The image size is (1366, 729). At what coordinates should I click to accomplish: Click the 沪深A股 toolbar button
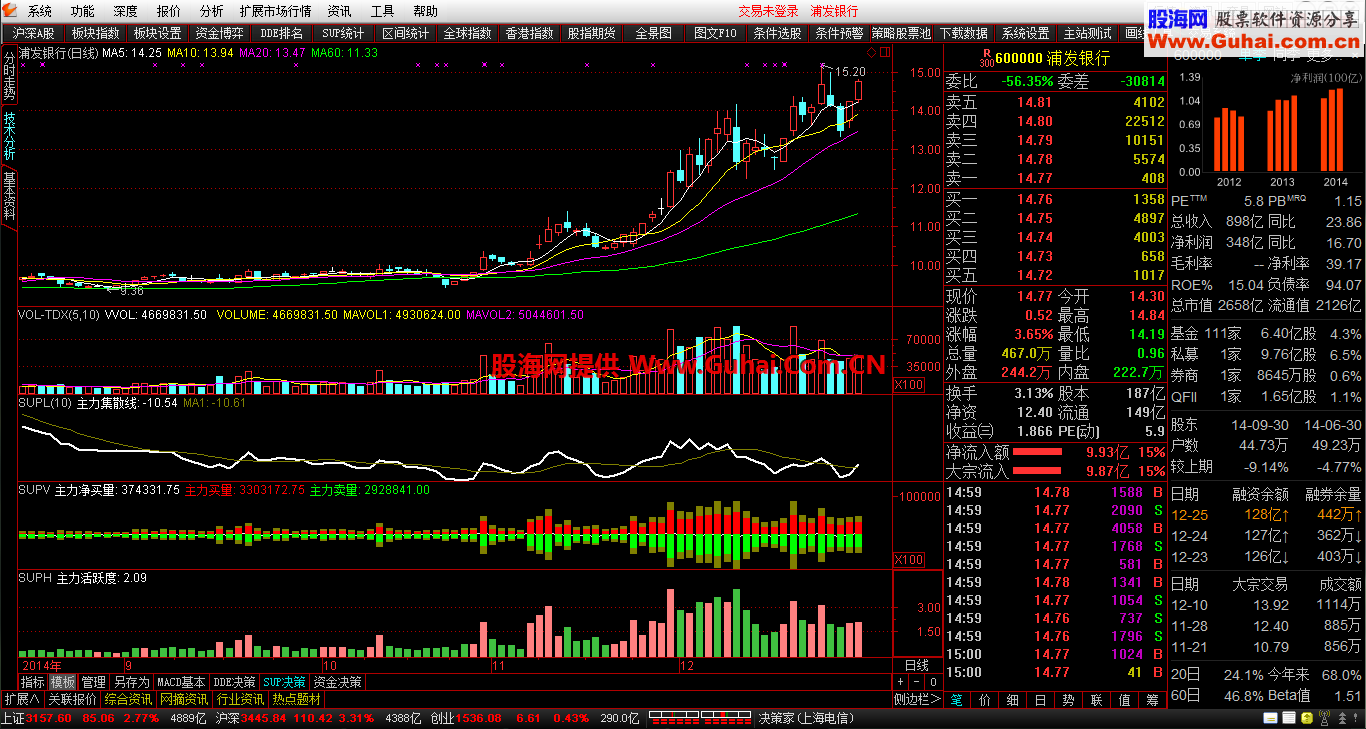click(34, 33)
